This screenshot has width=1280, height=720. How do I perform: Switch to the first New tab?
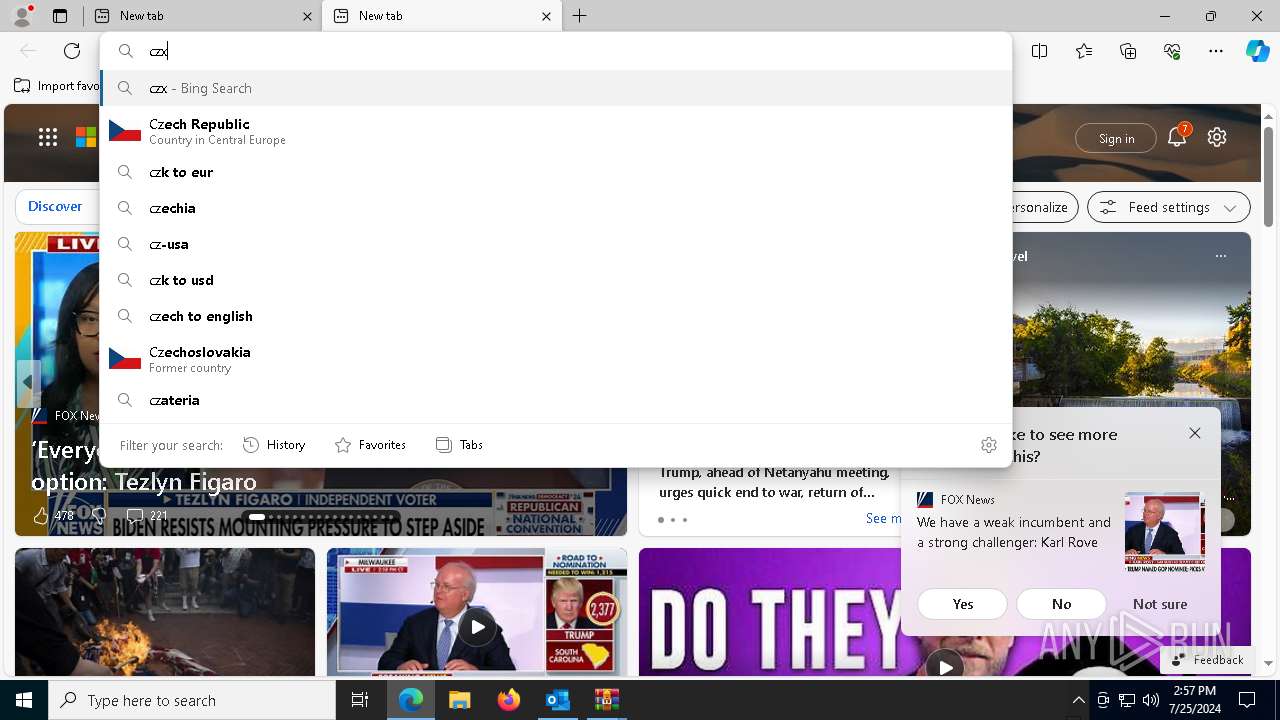tap(202, 16)
